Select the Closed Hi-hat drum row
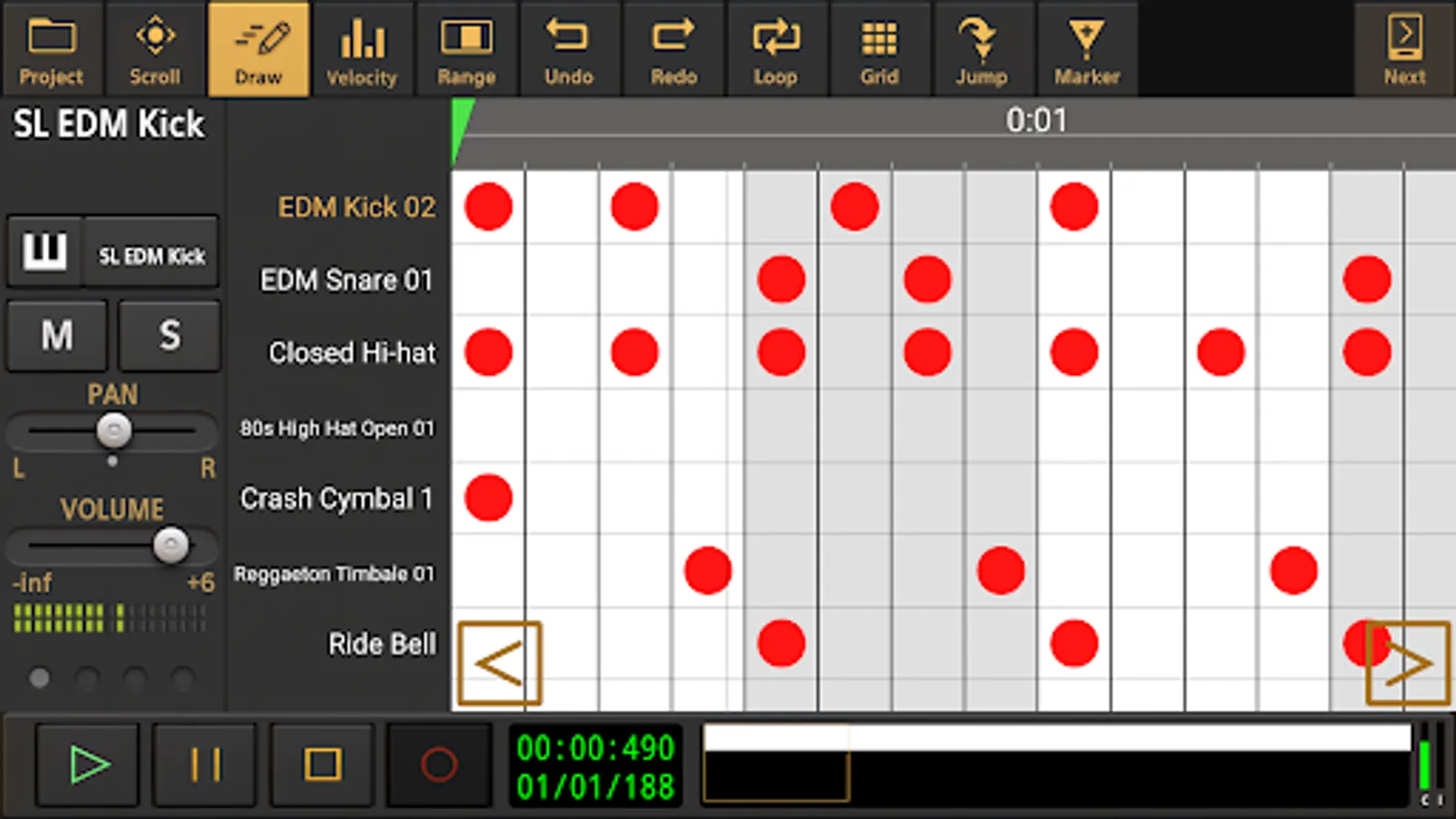Viewport: 1456px width, 819px height. pos(352,352)
